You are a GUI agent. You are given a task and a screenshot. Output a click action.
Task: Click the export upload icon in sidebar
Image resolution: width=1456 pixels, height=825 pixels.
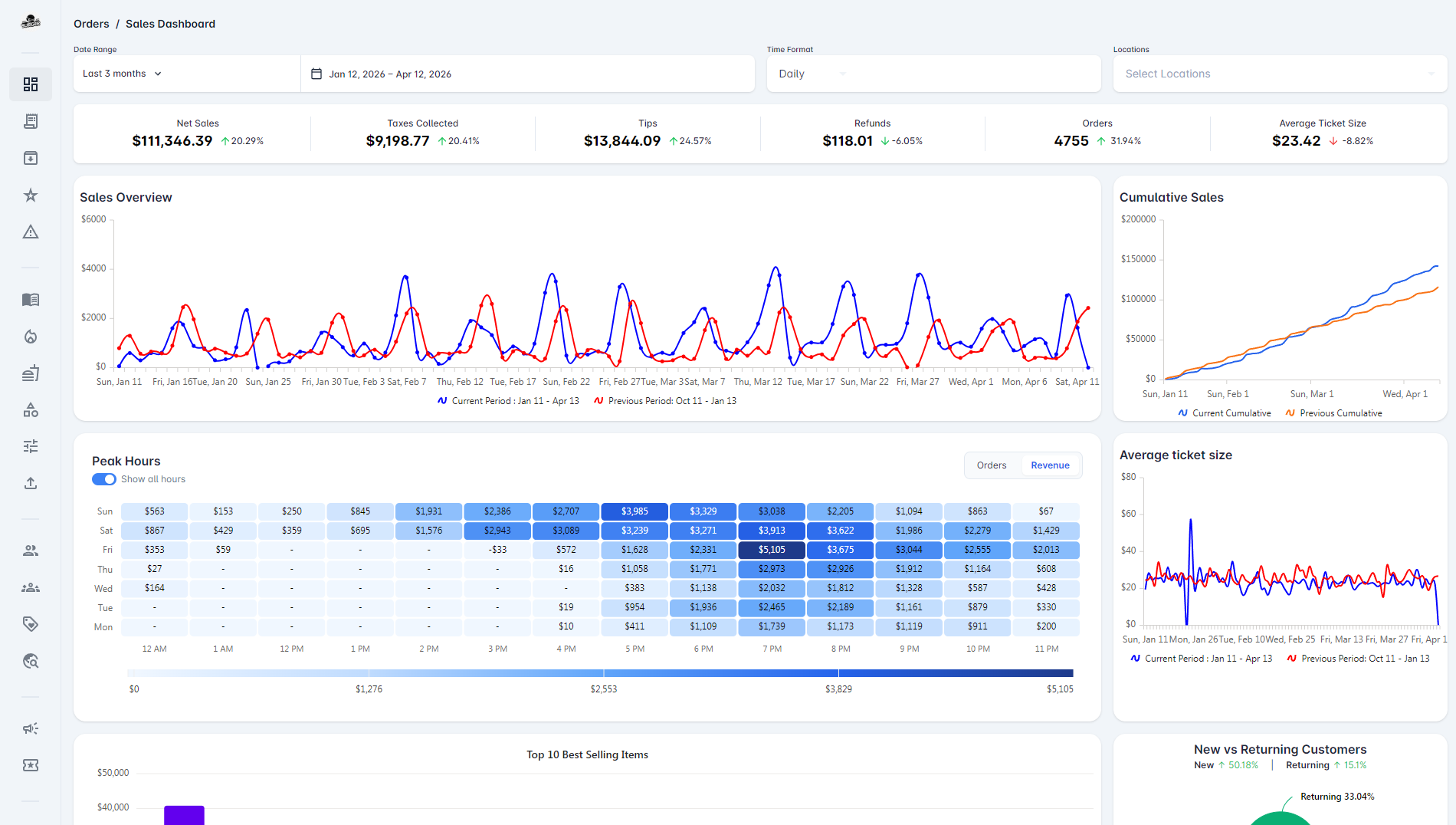tap(31, 483)
